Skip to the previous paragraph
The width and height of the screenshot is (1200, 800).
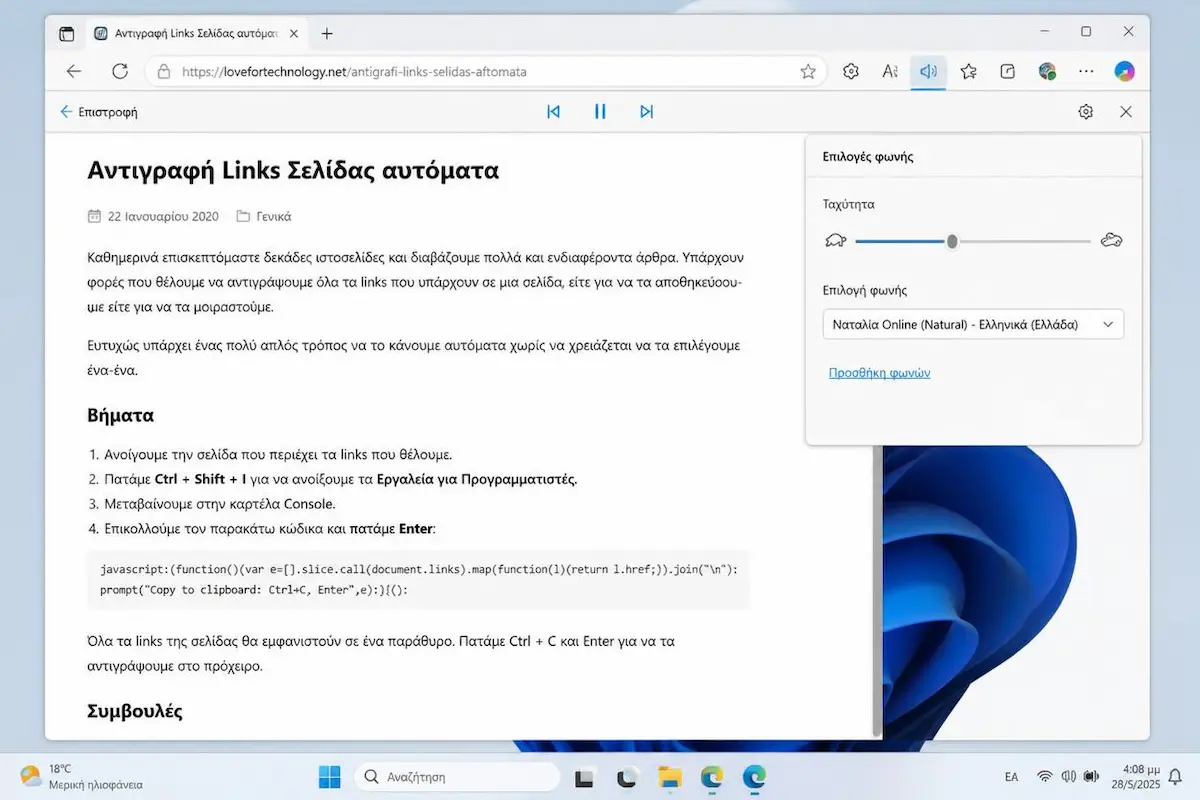[553, 112]
